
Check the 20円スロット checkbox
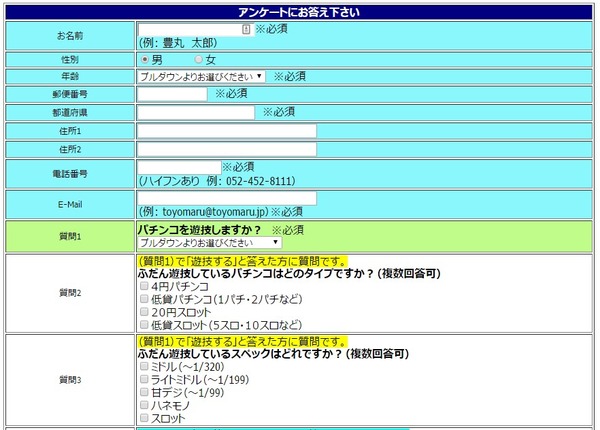point(144,311)
